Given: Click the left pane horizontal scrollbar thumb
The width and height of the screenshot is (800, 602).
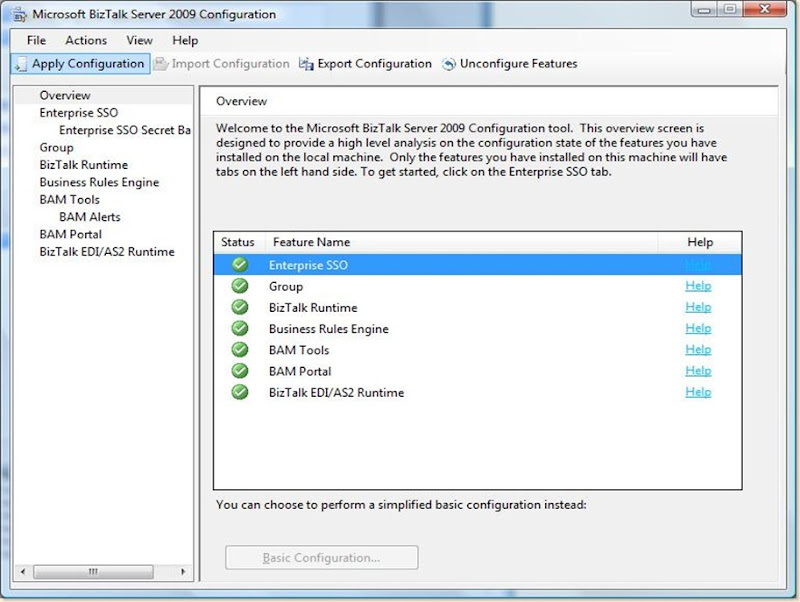Looking at the screenshot, I should [92, 571].
